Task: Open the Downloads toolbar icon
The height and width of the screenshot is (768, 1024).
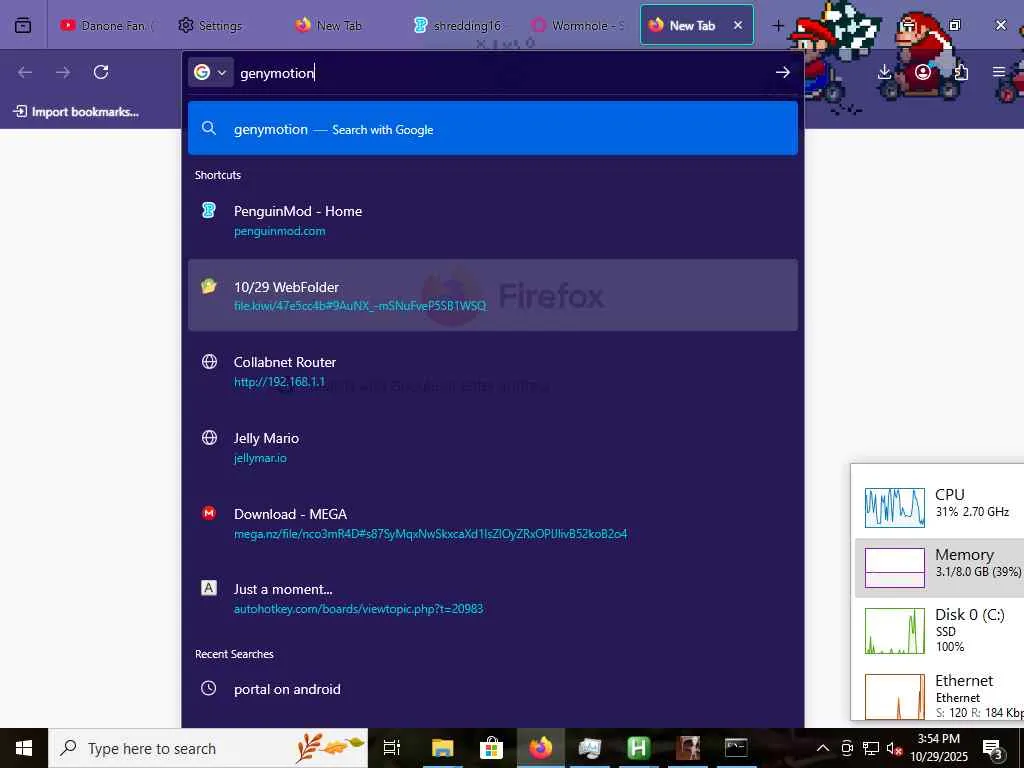Action: pyautogui.click(x=884, y=72)
